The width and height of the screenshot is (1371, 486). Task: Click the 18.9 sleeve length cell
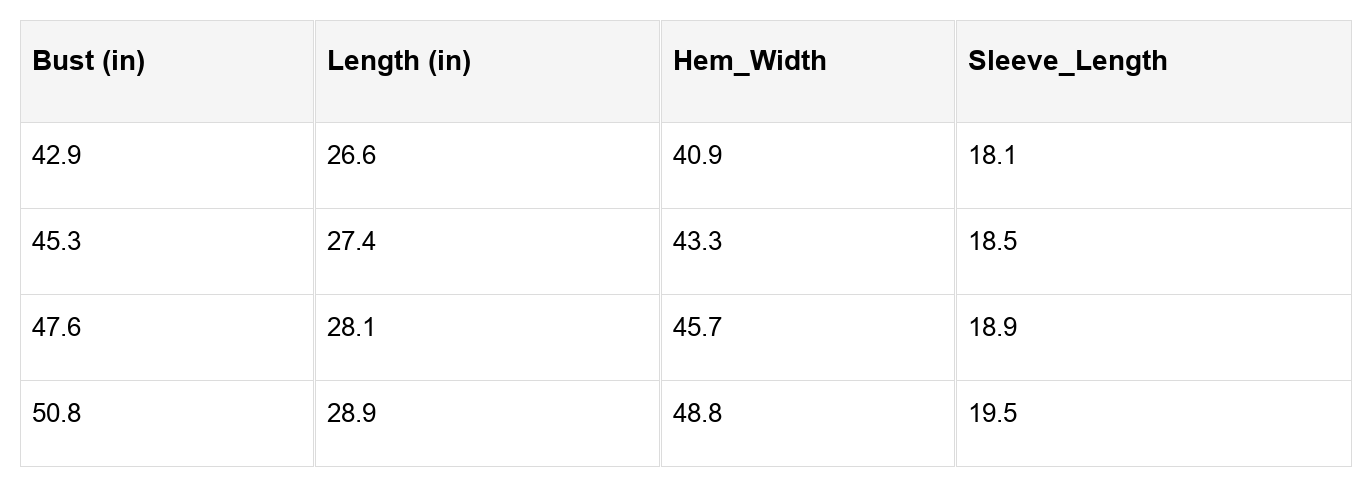(x=992, y=328)
